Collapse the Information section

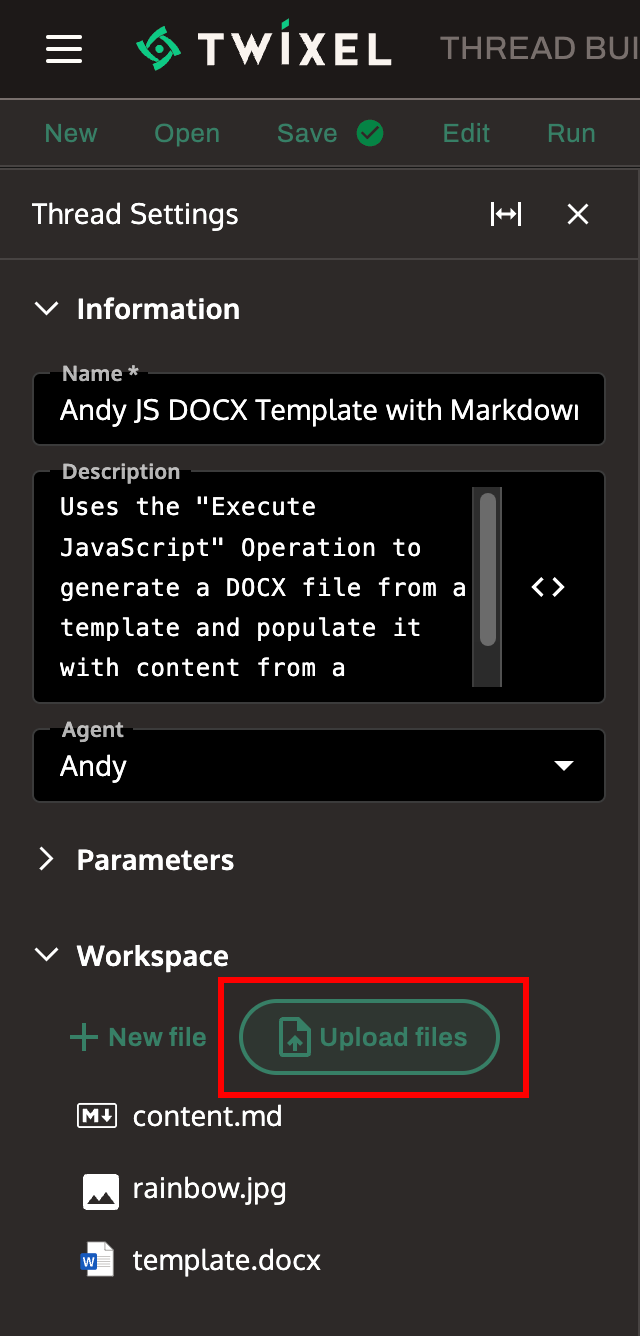click(x=46, y=308)
